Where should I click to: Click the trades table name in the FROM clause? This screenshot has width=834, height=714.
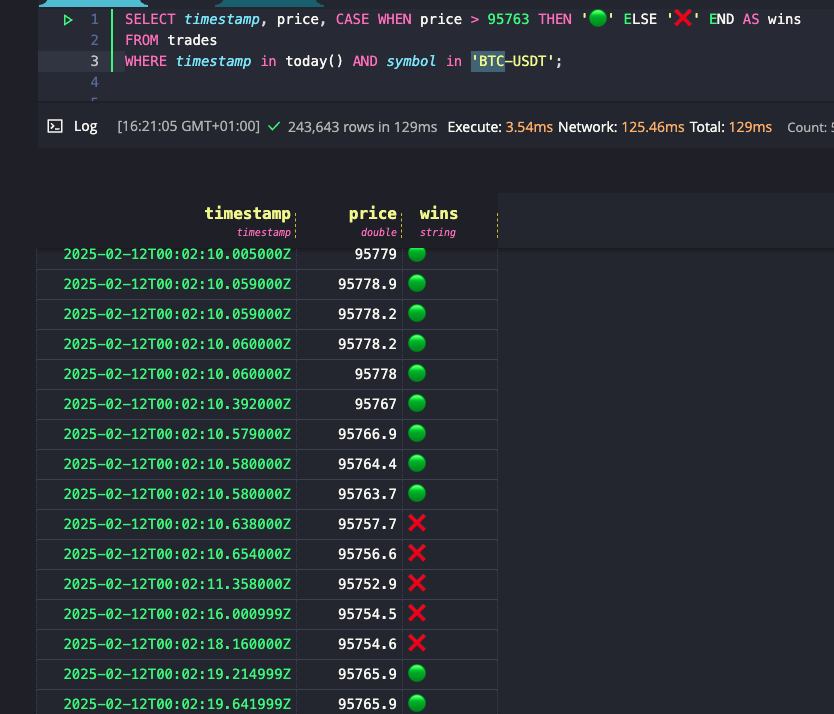192,40
